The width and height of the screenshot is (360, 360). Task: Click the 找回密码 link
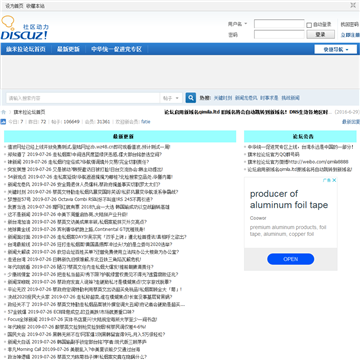[x=350, y=24]
